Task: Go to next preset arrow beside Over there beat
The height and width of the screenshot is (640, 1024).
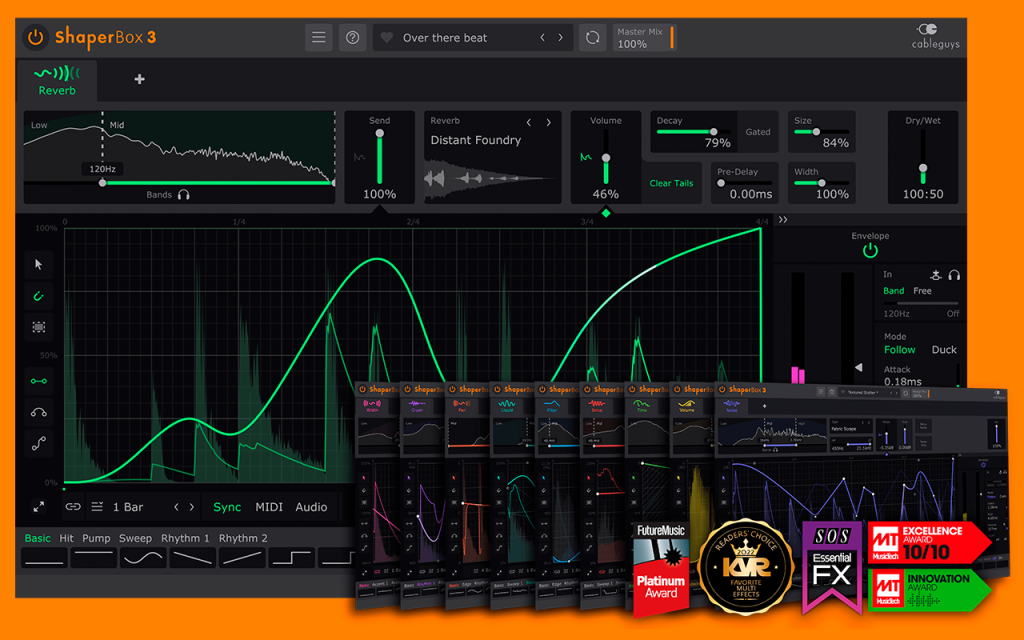Action: [x=560, y=38]
